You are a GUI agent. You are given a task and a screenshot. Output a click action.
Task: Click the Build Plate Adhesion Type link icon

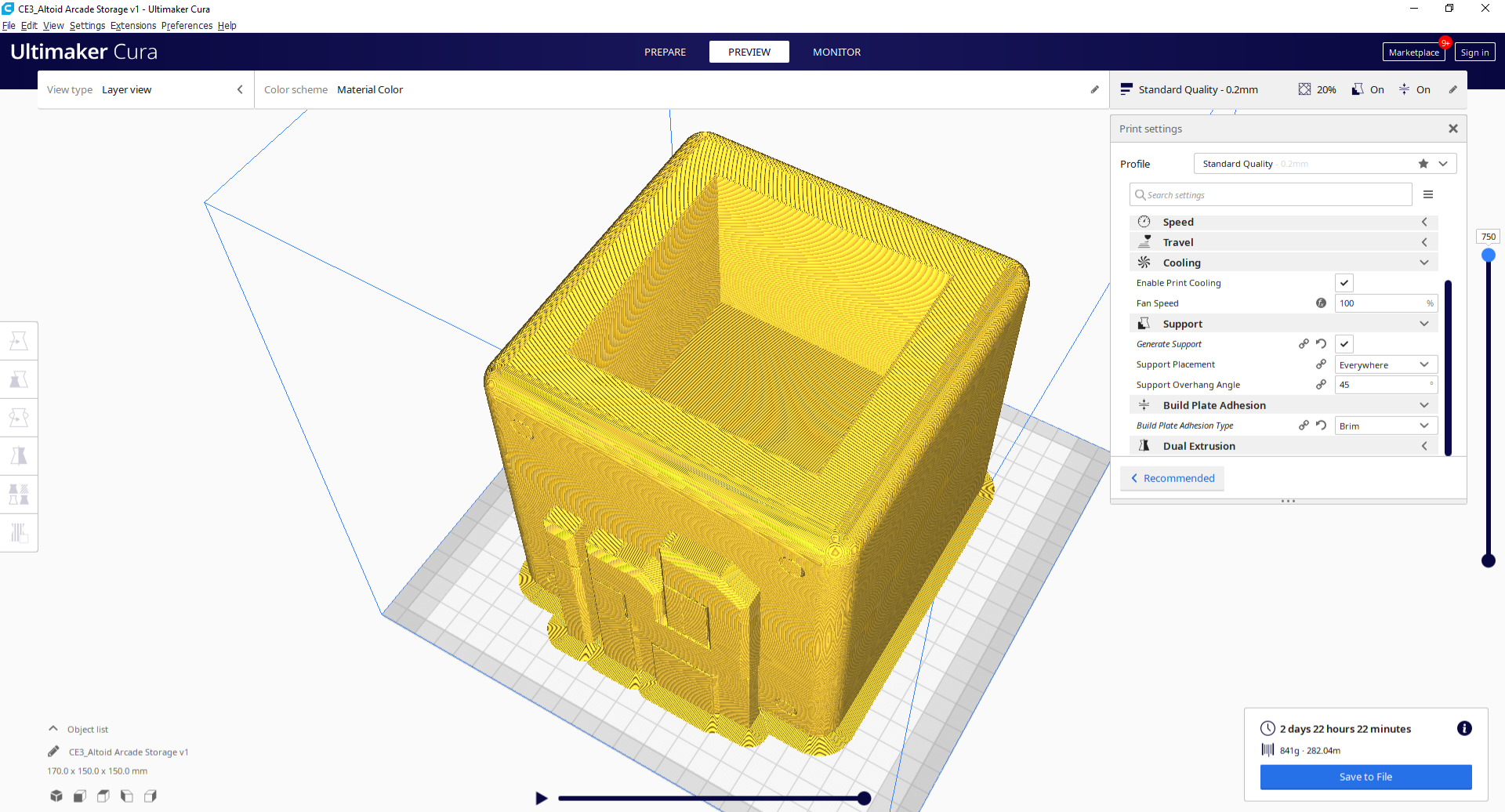click(1304, 426)
